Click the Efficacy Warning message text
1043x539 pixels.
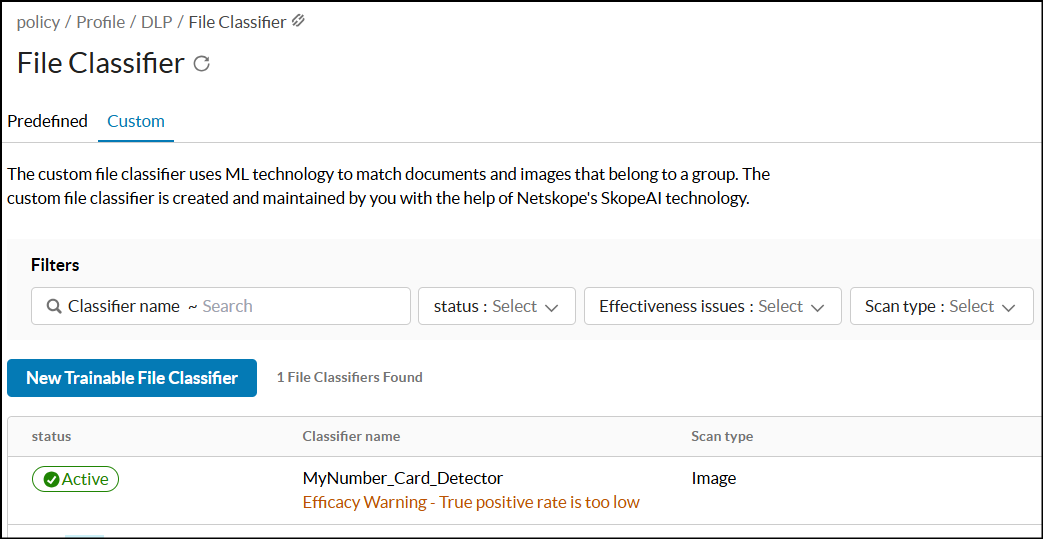pos(471,502)
